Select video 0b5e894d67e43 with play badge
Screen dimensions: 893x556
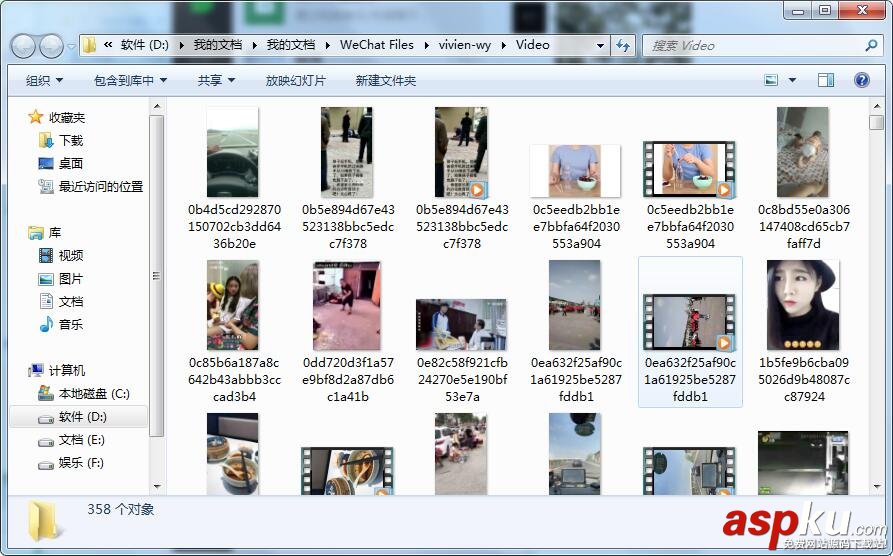coord(461,152)
